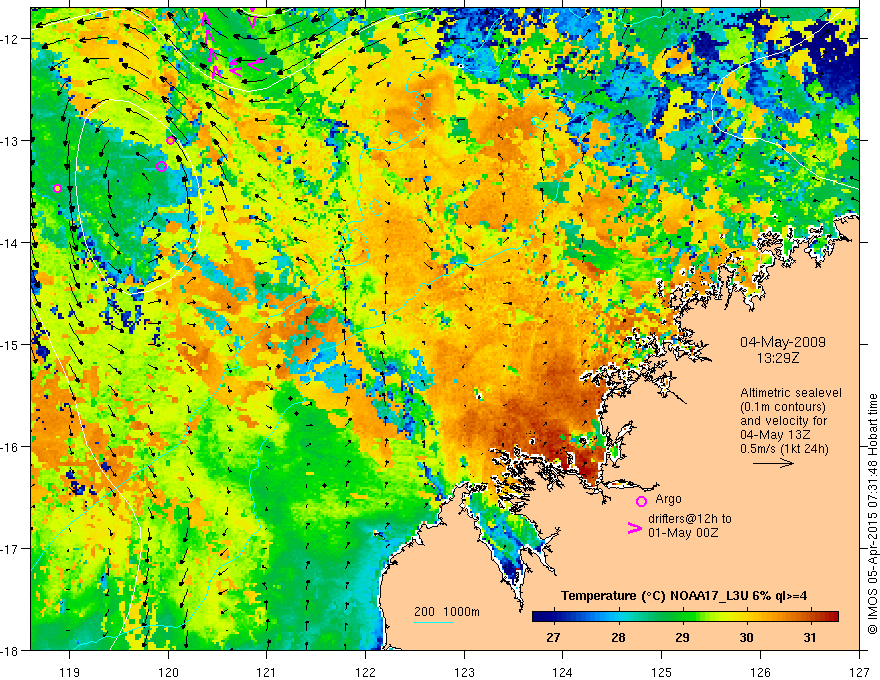Click the 200 1000m depth label
Image resolution: width=880 pixels, height=680 pixels.
click(x=447, y=612)
